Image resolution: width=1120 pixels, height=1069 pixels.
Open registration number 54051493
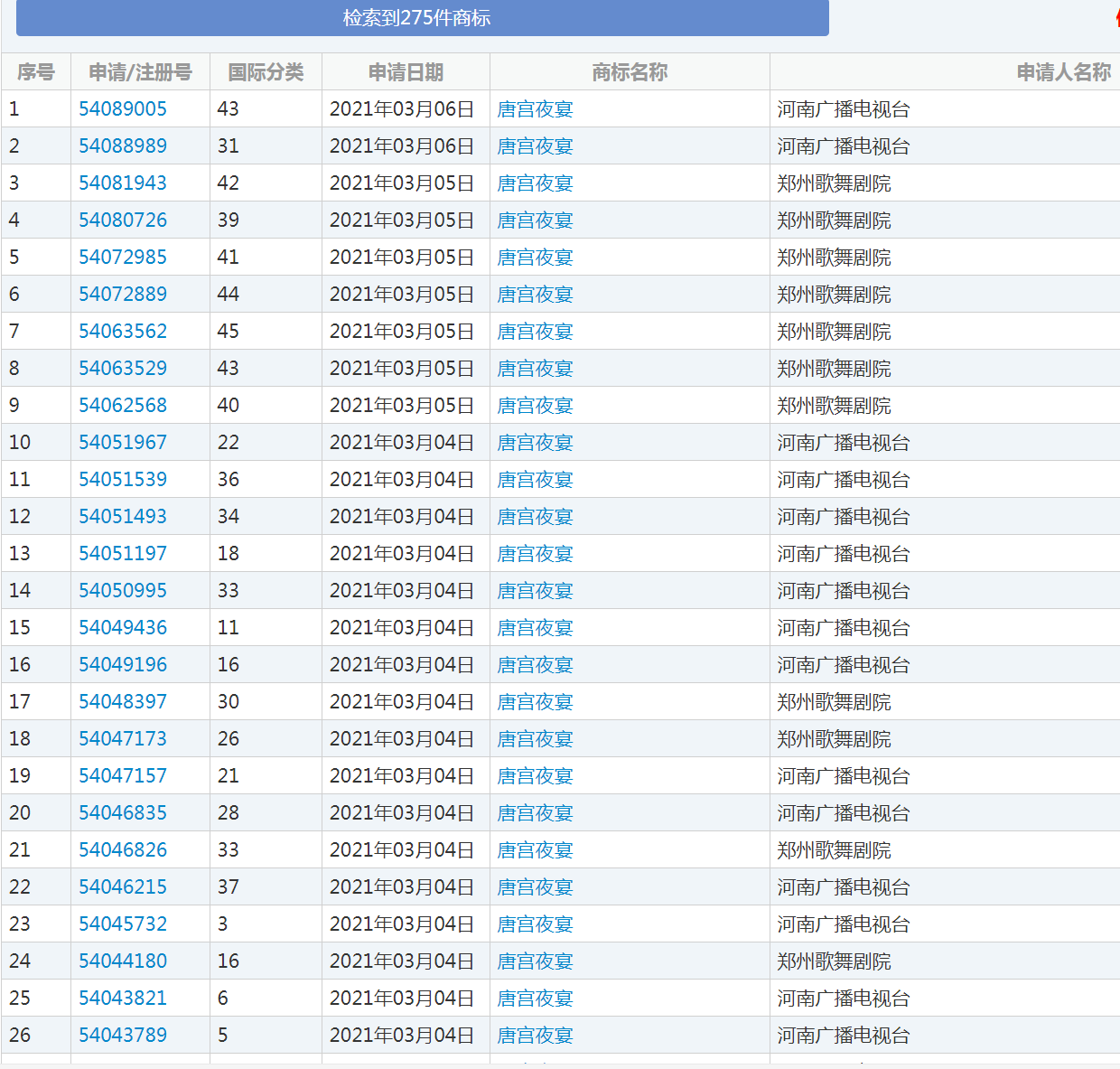coord(123,517)
